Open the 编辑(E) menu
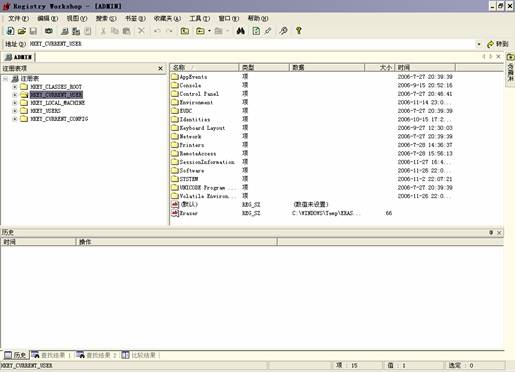Viewport: 515px width, 372px height. (48, 18)
